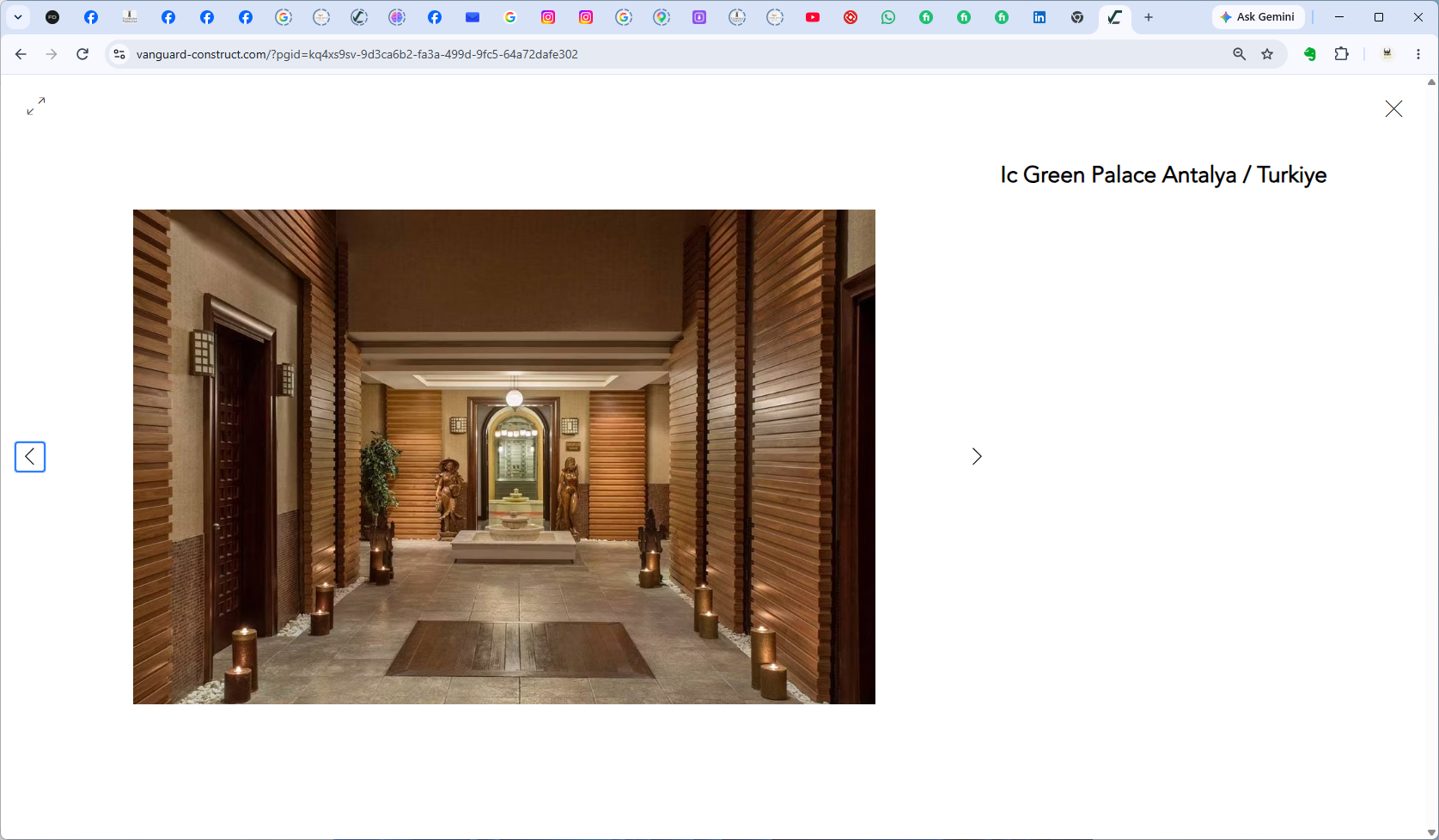Advance to the next gallery image
Screen dimensions: 1439x840
pos(977,457)
